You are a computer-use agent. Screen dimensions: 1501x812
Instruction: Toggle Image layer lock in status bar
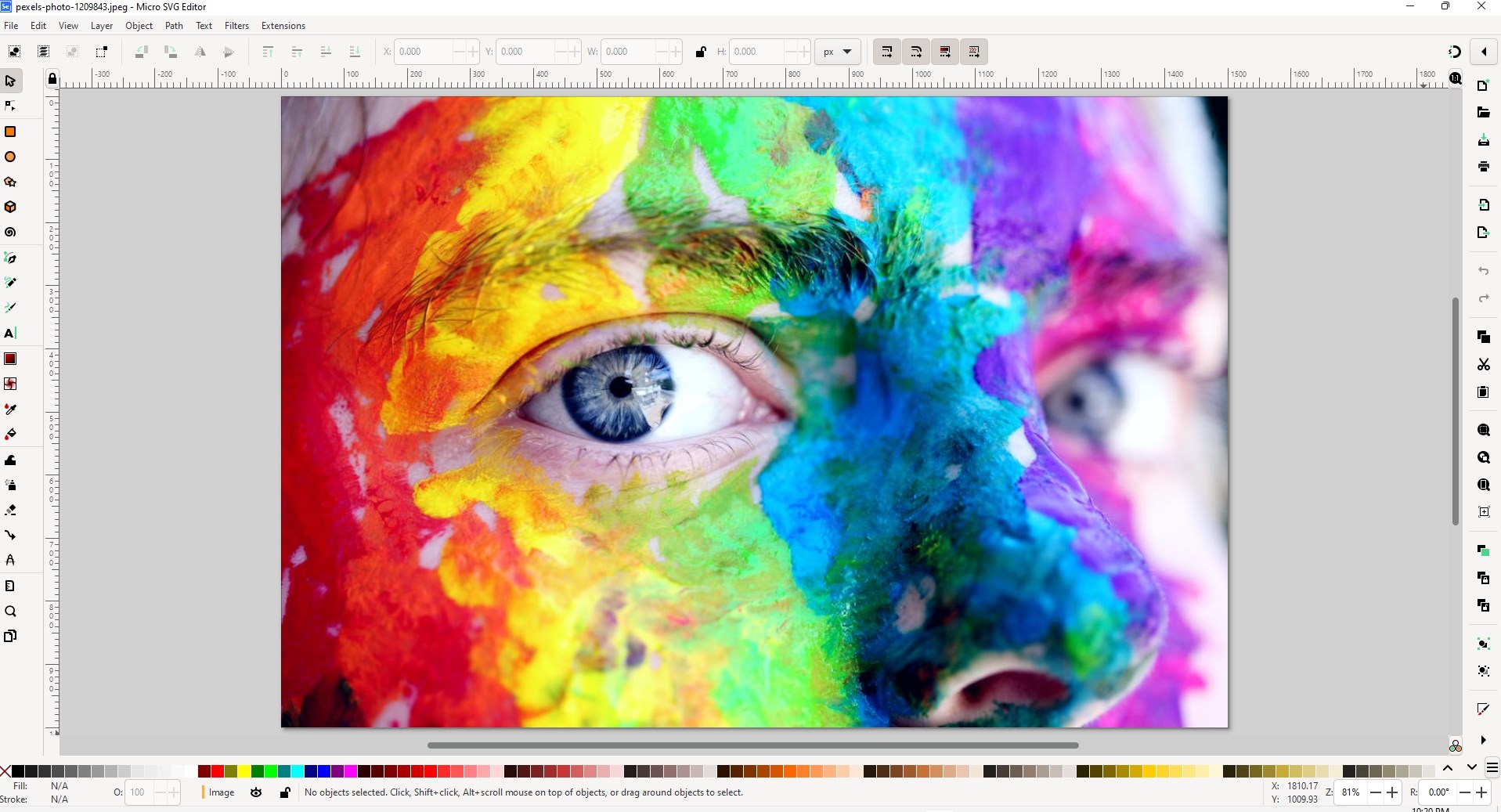point(285,792)
